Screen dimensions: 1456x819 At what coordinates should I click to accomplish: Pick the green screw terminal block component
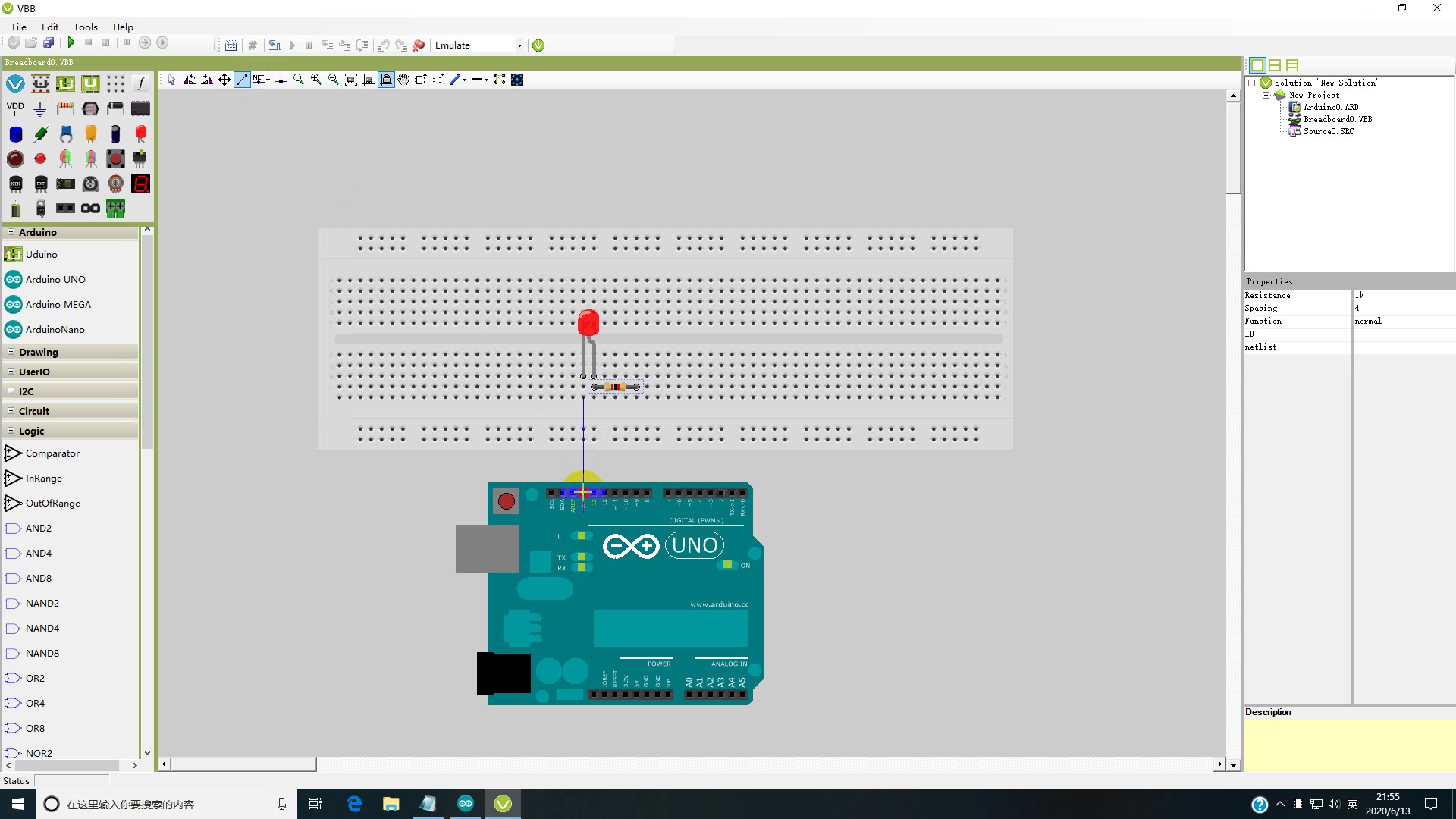115,209
